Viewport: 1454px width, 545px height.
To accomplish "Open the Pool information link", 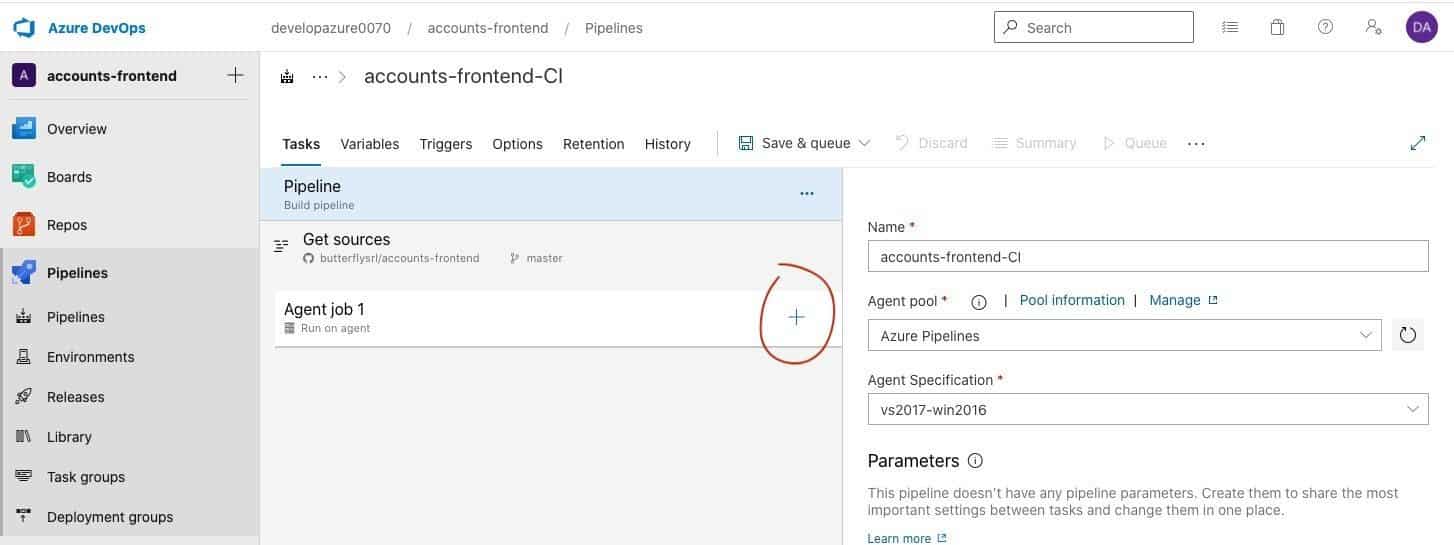I will 1072,300.
